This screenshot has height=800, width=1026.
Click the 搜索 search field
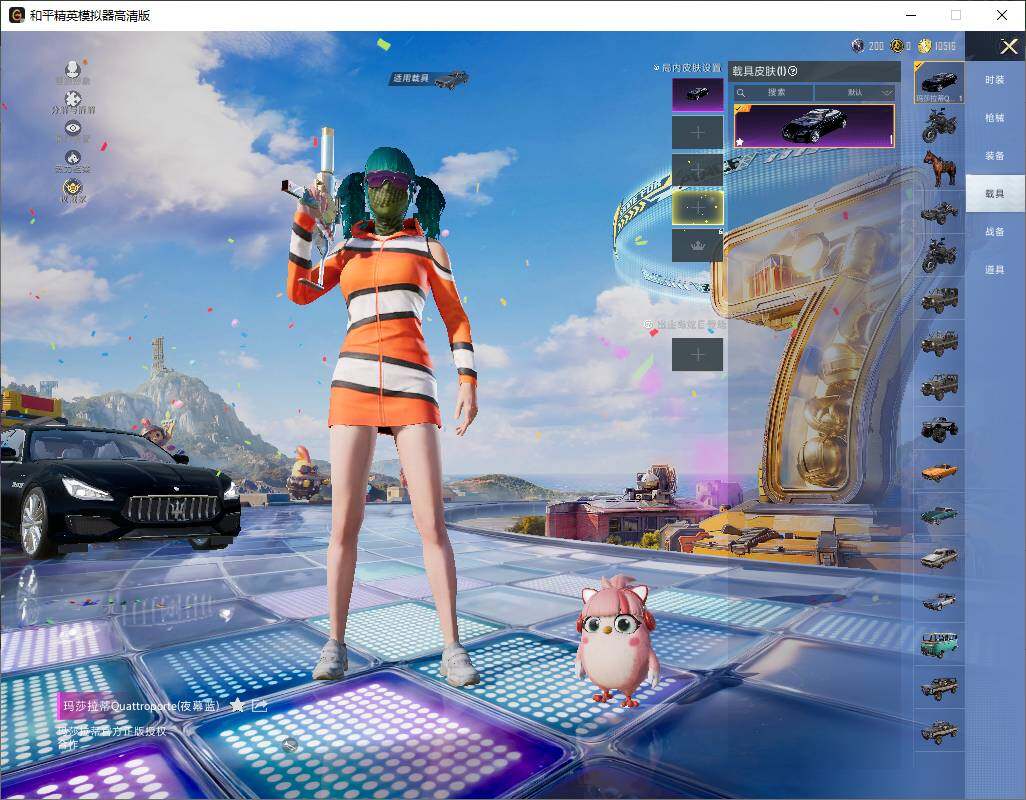click(773, 92)
